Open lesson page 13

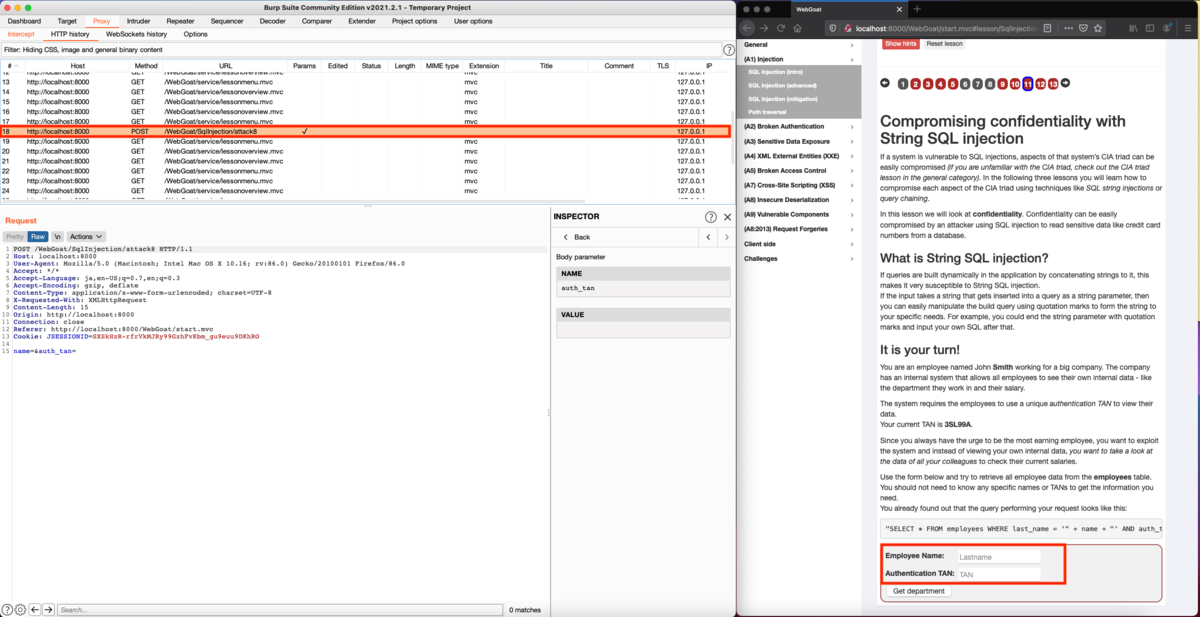click(1052, 84)
